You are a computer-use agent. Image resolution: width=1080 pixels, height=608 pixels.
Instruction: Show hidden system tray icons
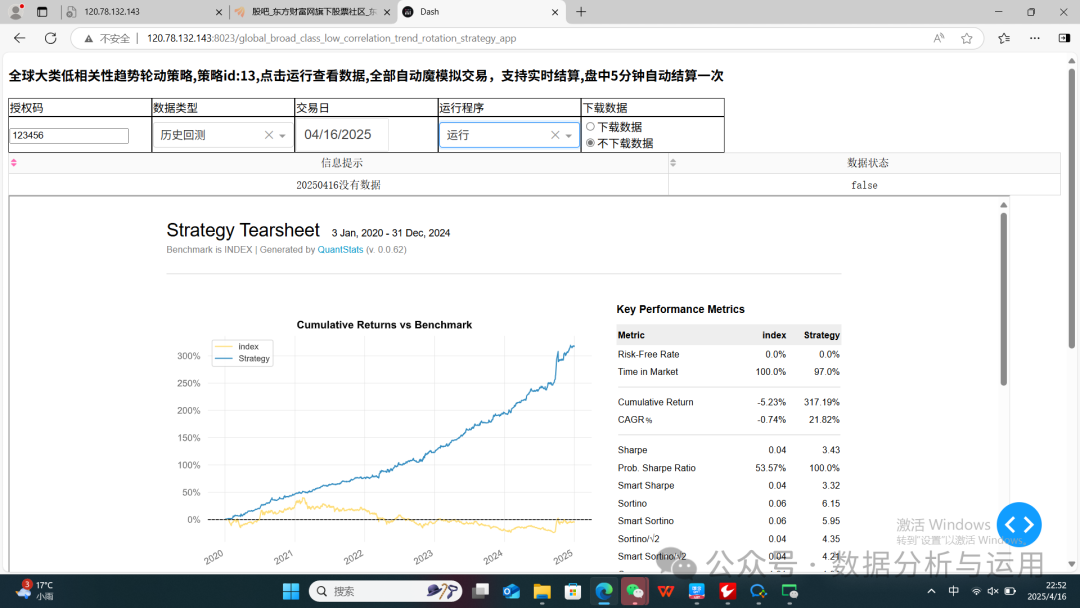(x=931, y=591)
